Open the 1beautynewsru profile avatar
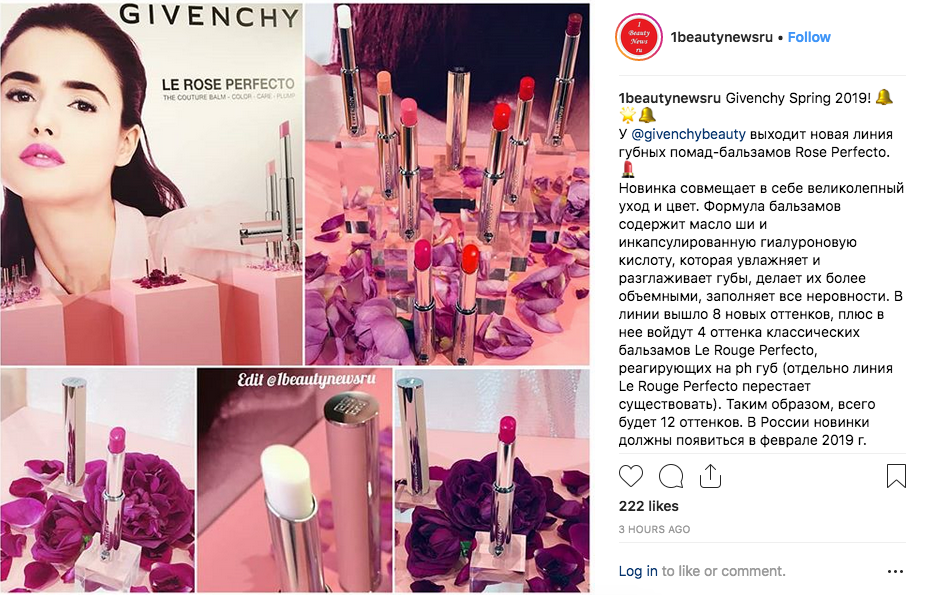The image size is (928, 595). pos(639,37)
